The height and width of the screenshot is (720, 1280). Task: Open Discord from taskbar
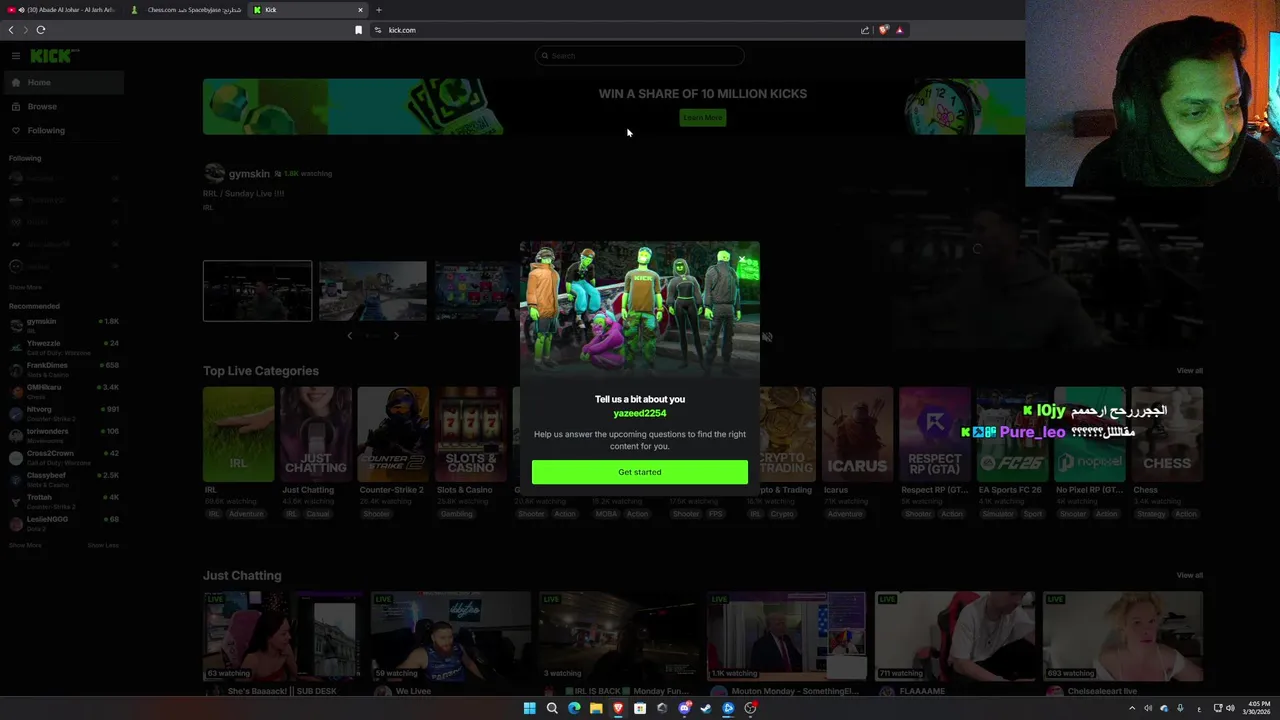tap(684, 708)
